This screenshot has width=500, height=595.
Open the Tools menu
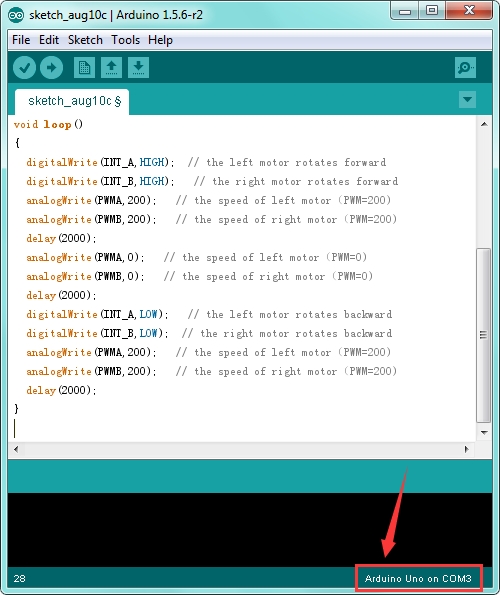tap(125, 40)
